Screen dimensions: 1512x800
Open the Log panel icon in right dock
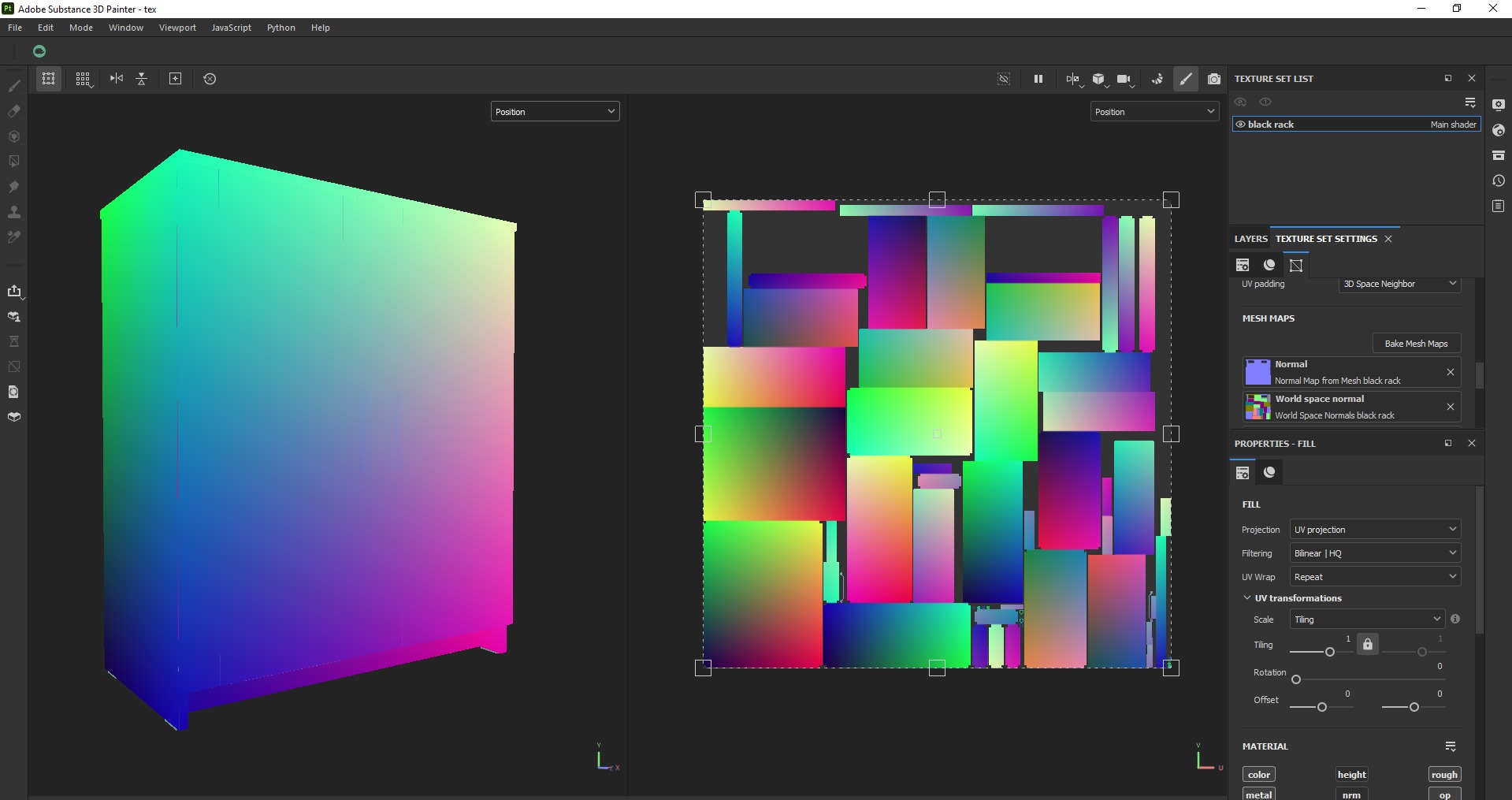[x=1499, y=206]
